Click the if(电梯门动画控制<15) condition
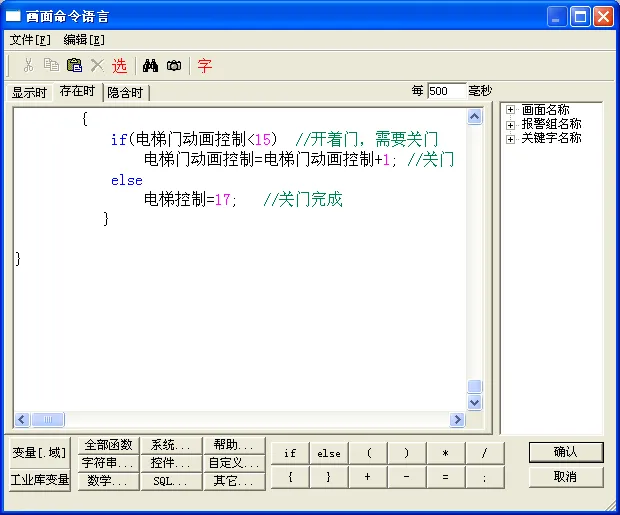The height and width of the screenshot is (515, 620). pyautogui.click(x=194, y=139)
